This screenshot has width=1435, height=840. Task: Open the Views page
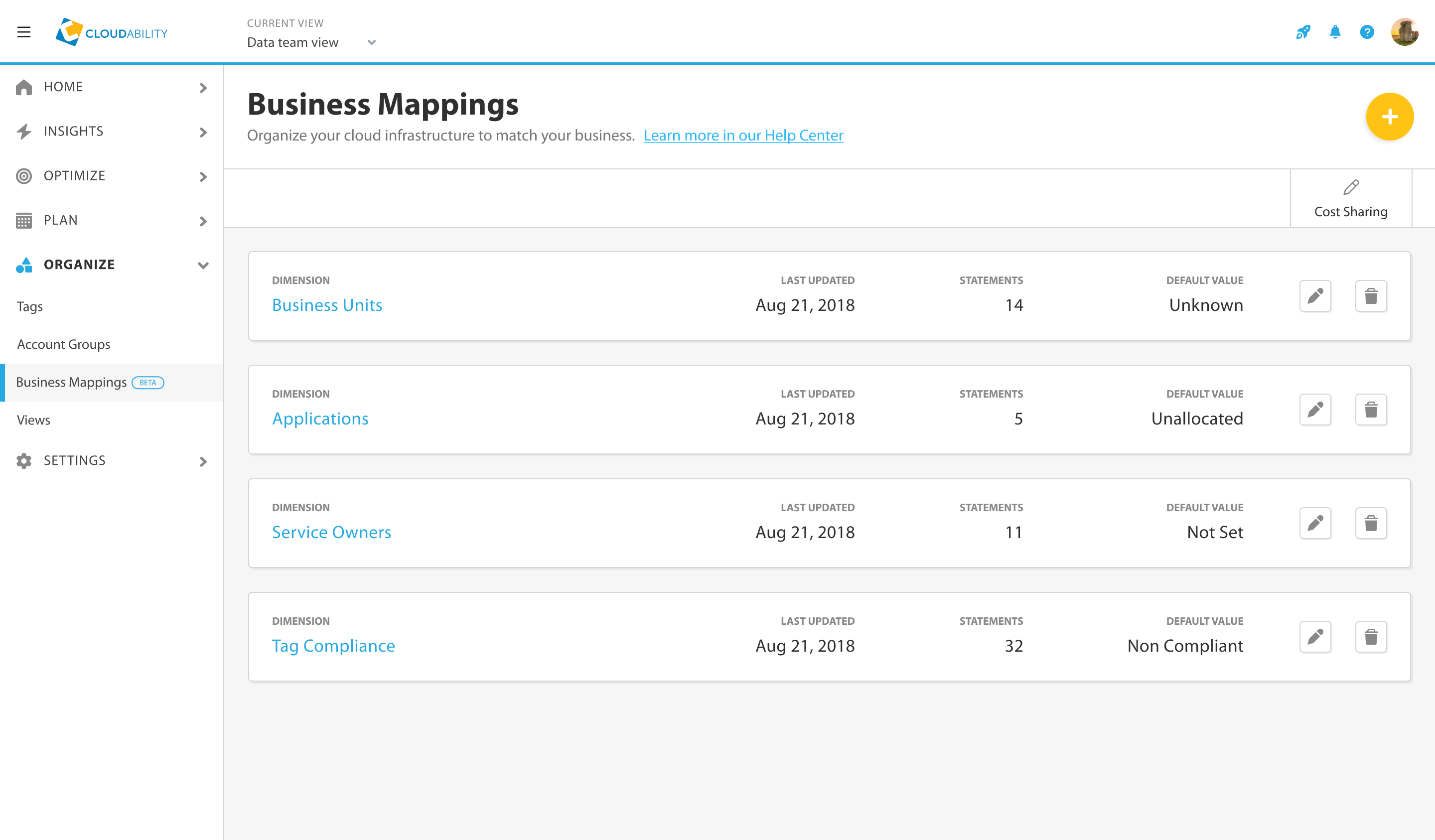tap(33, 420)
